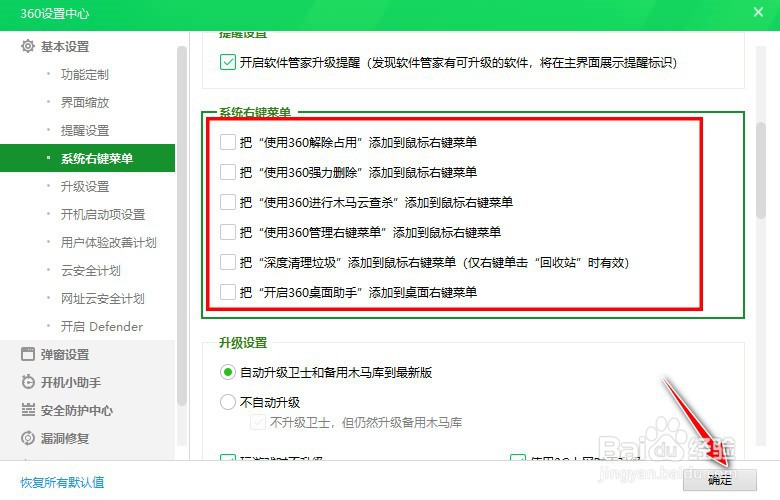This screenshot has width=780, height=500.
Task: Open 网址云安全计划 sidebar item
Action: click(102, 299)
